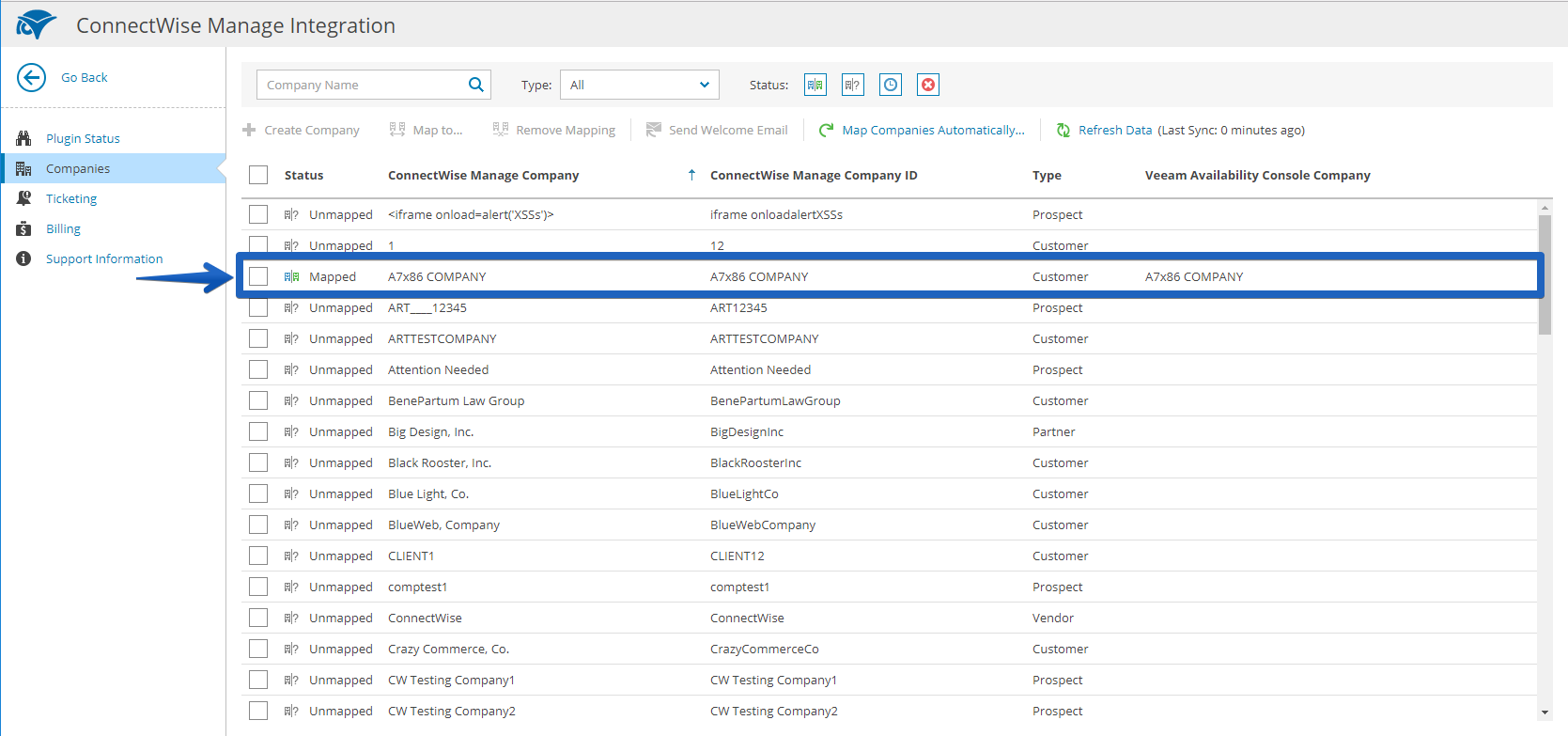Sort by the Status column header
The height and width of the screenshot is (736, 1568).
click(x=303, y=175)
